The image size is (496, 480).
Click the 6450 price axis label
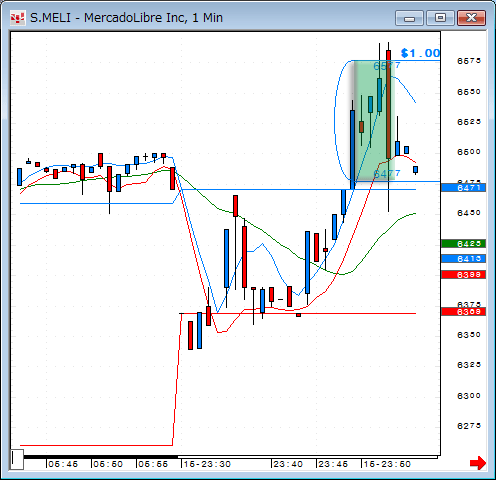(x=469, y=213)
